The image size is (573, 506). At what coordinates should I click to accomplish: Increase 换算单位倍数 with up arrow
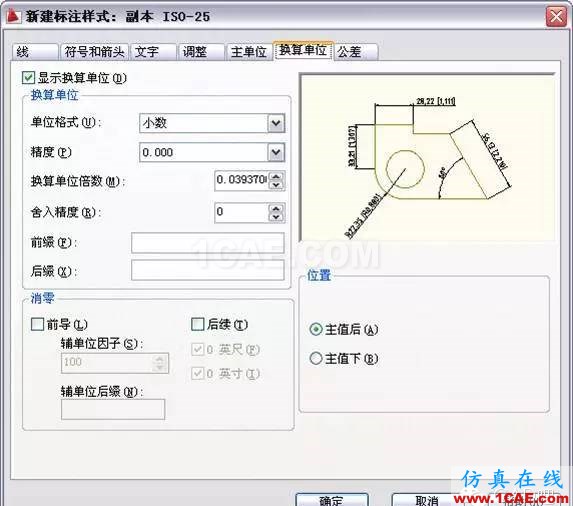(x=277, y=177)
